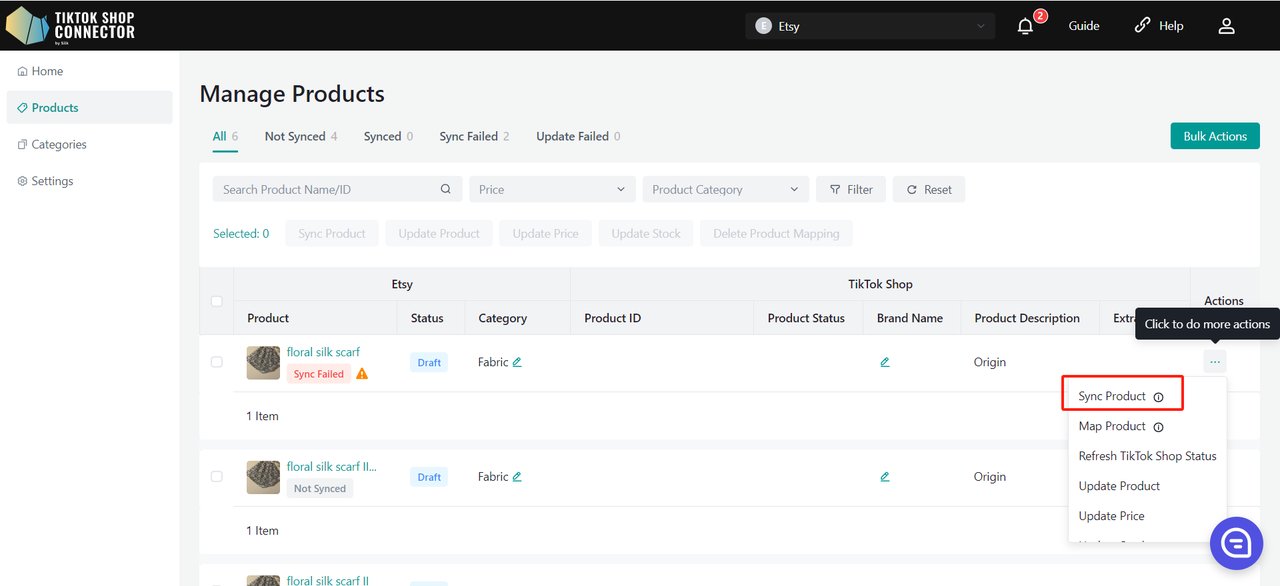Edit brand name for floral silk scarf II...
Screen dimensions: 1280x586
click(885, 477)
